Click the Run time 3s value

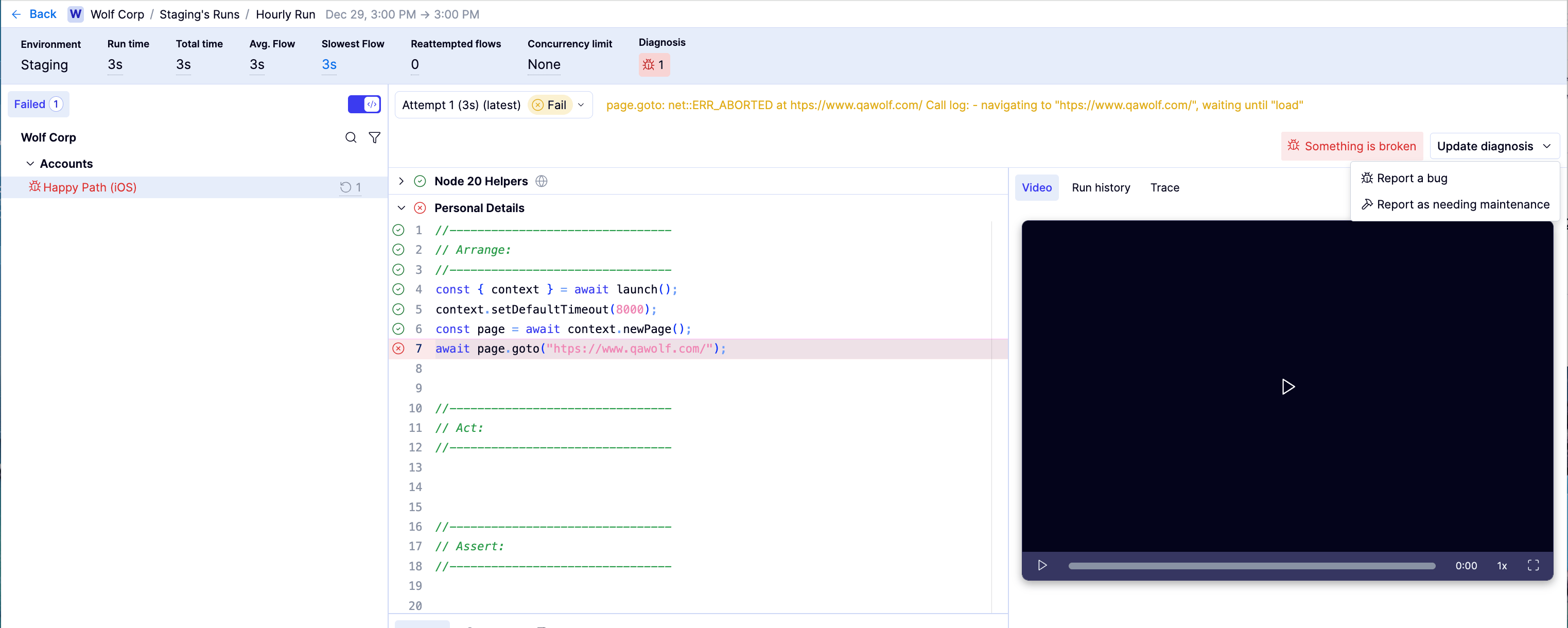114,64
